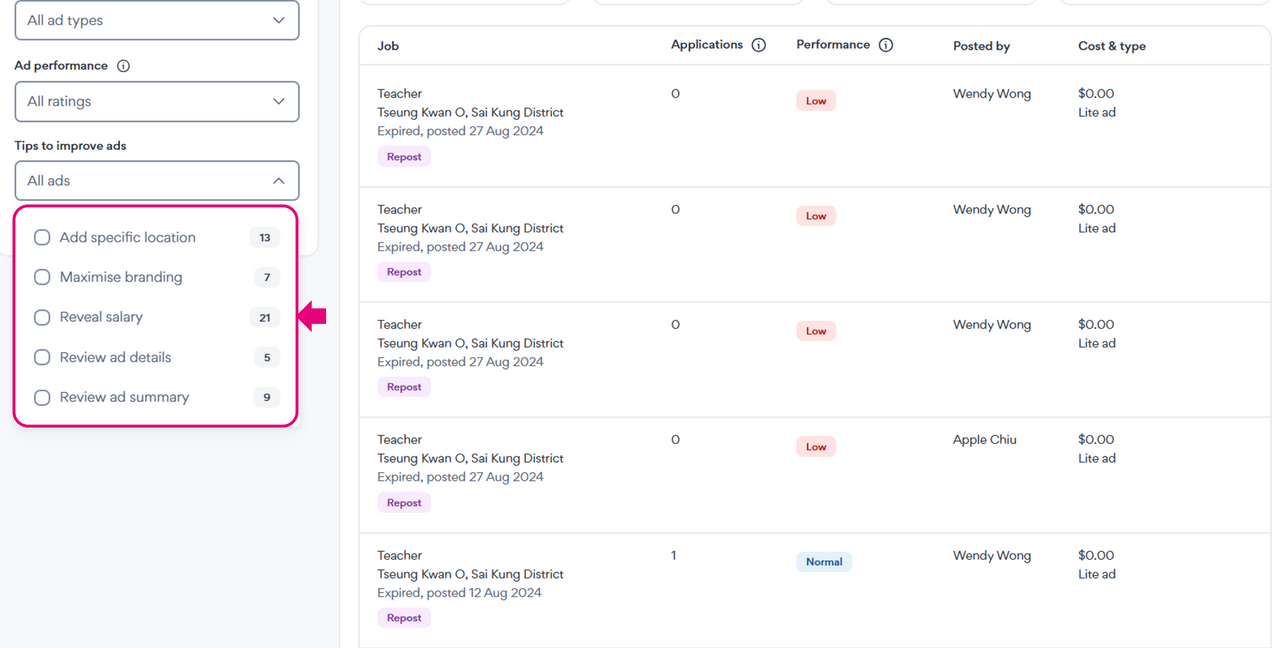Click the 21 count badge beside Reveal salary
This screenshot has height=648, width=1280.
click(264, 318)
